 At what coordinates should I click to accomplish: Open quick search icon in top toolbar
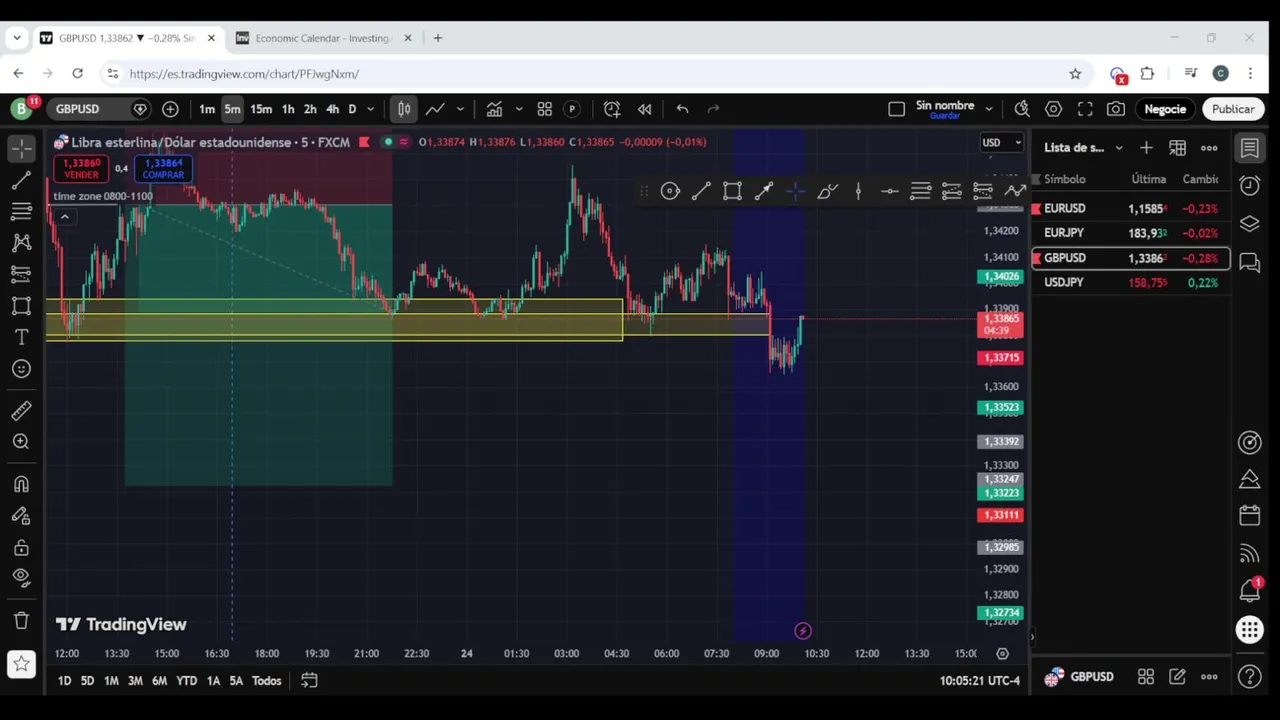[x=1021, y=109]
